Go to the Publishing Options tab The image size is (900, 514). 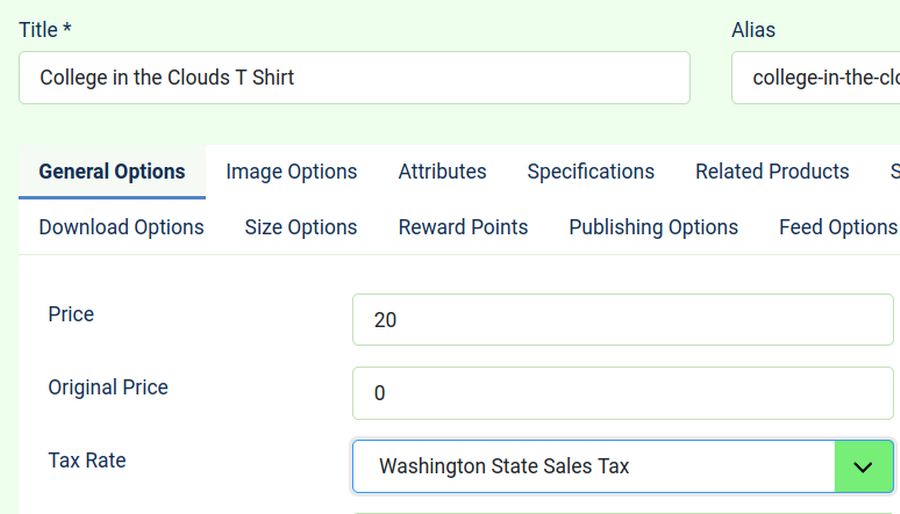pos(653,228)
